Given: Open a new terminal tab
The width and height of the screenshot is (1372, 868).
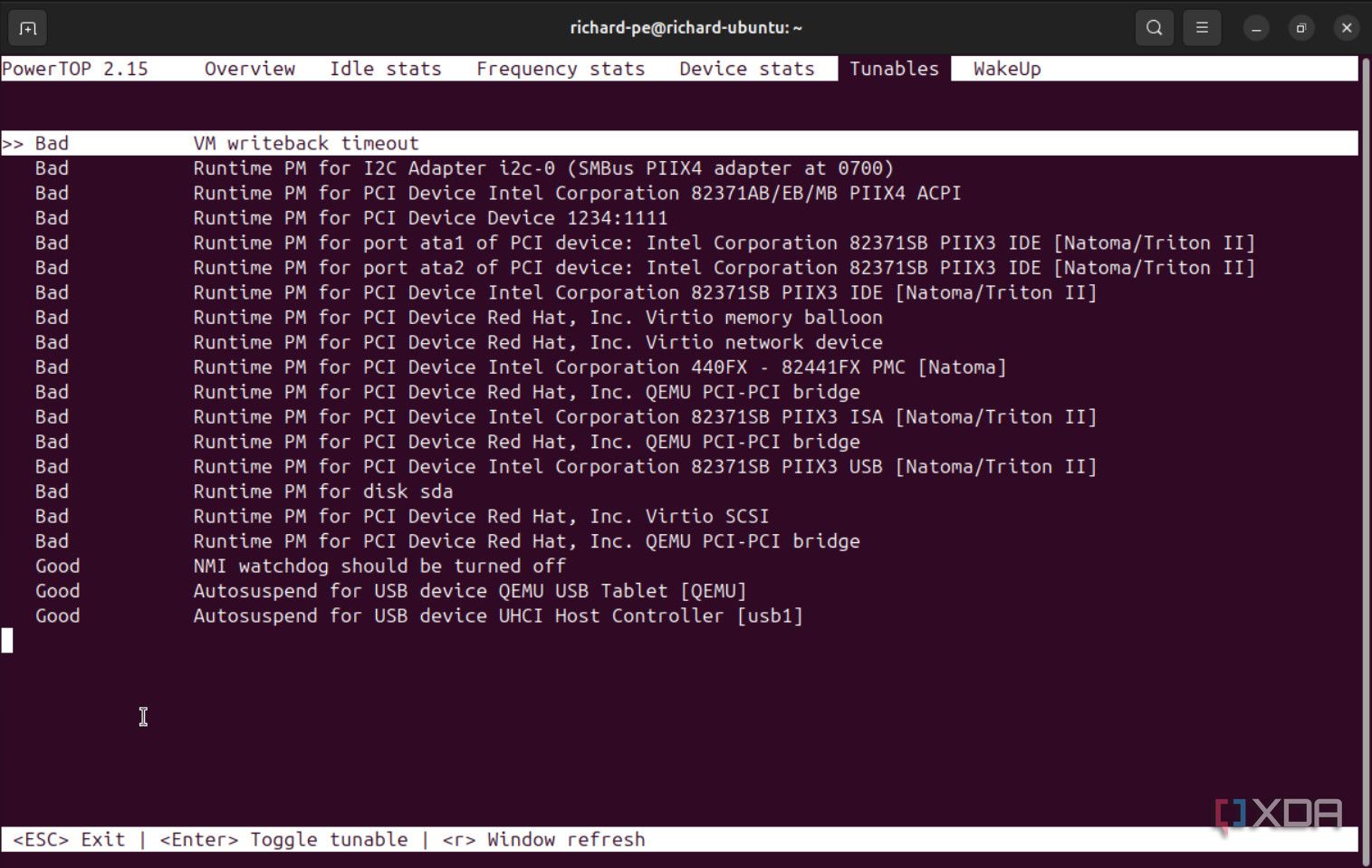Looking at the screenshot, I should [x=27, y=28].
